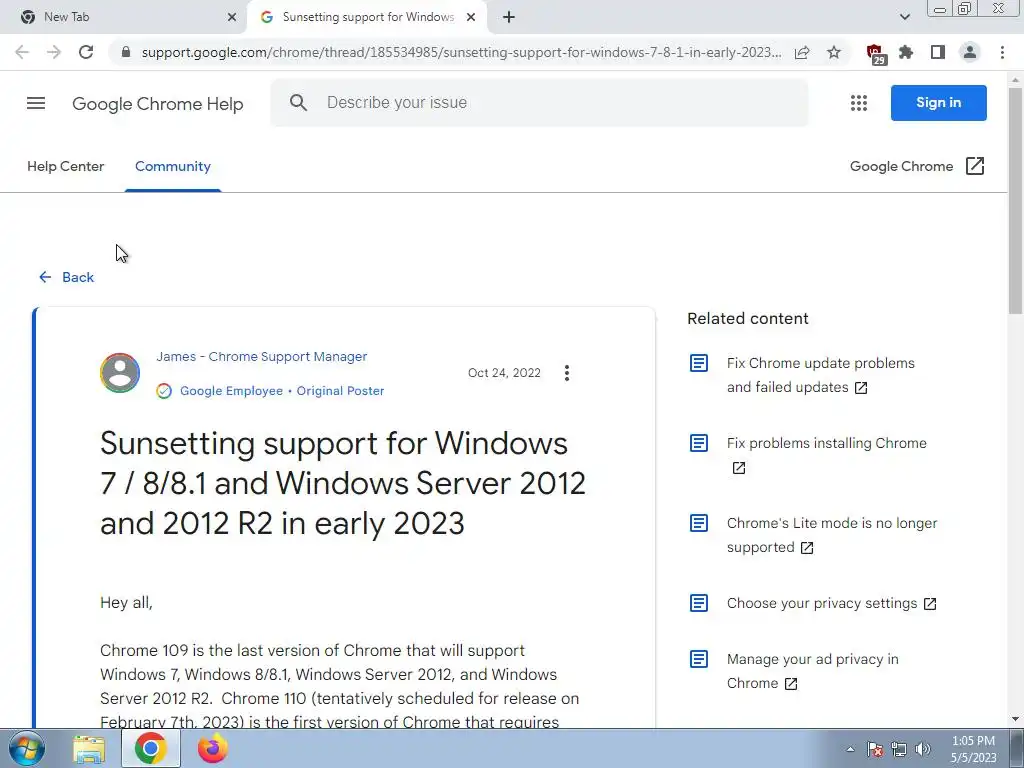Image resolution: width=1024 pixels, height=768 pixels.
Task: Close the Sunsetting support tab
Action: 471,17
